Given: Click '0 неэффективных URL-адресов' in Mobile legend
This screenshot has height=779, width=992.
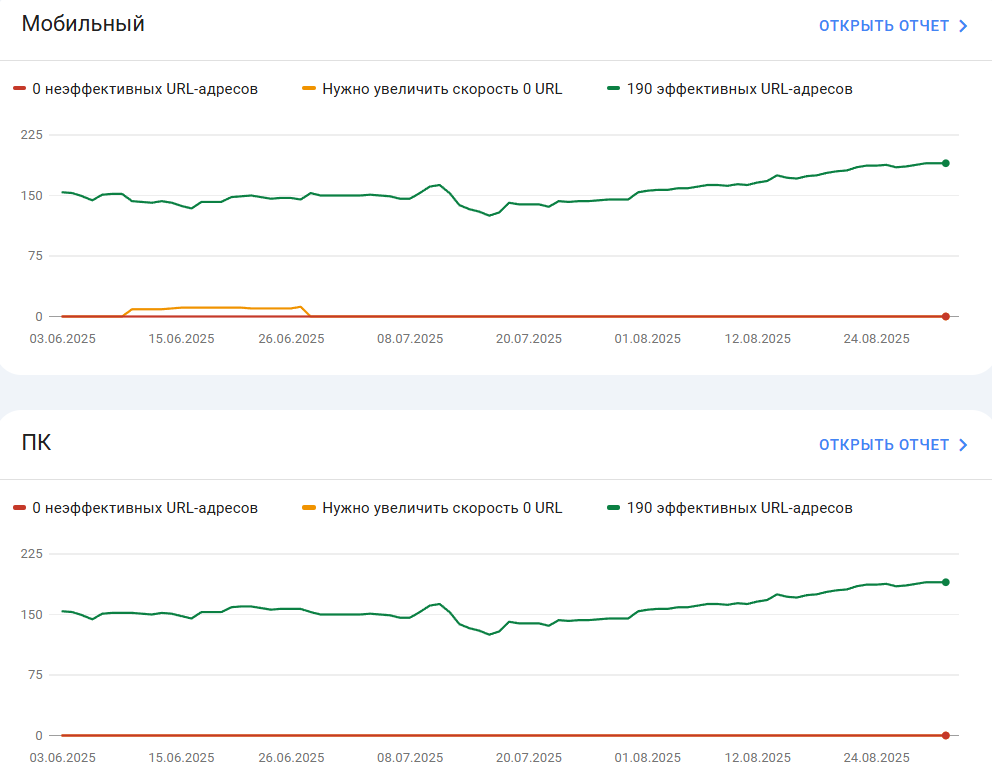Looking at the screenshot, I should point(145,89).
